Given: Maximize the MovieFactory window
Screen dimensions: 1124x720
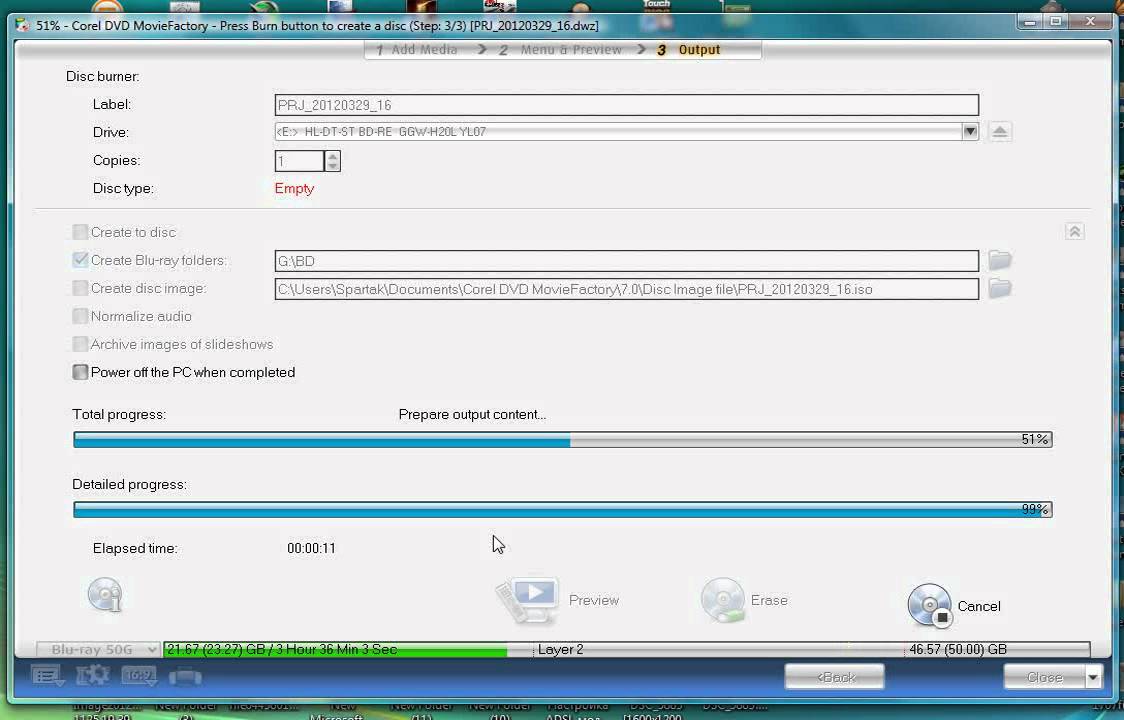Looking at the screenshot, I should [1056, 22].
